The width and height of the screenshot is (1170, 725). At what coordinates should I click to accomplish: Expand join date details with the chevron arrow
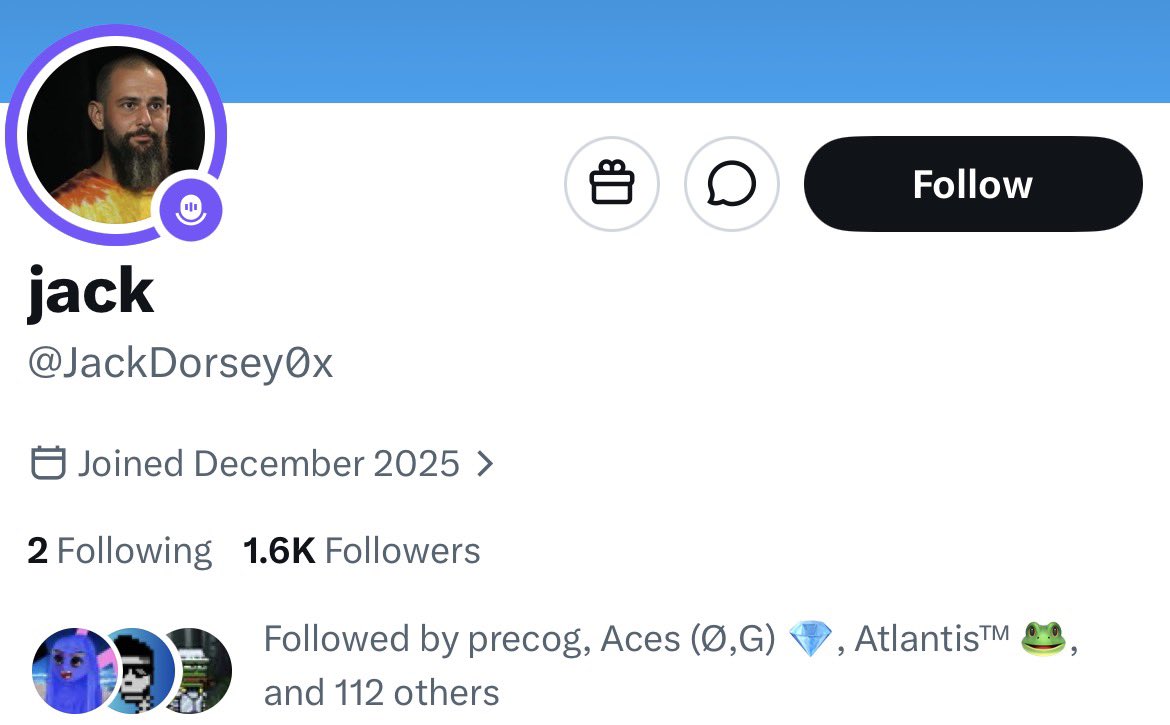(485, 464)
